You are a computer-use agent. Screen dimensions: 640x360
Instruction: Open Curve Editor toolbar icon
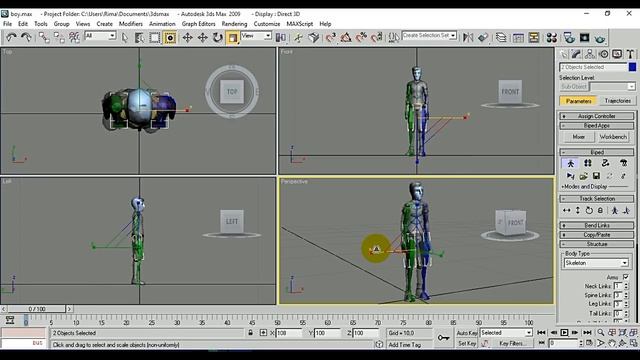click(518, 38)
